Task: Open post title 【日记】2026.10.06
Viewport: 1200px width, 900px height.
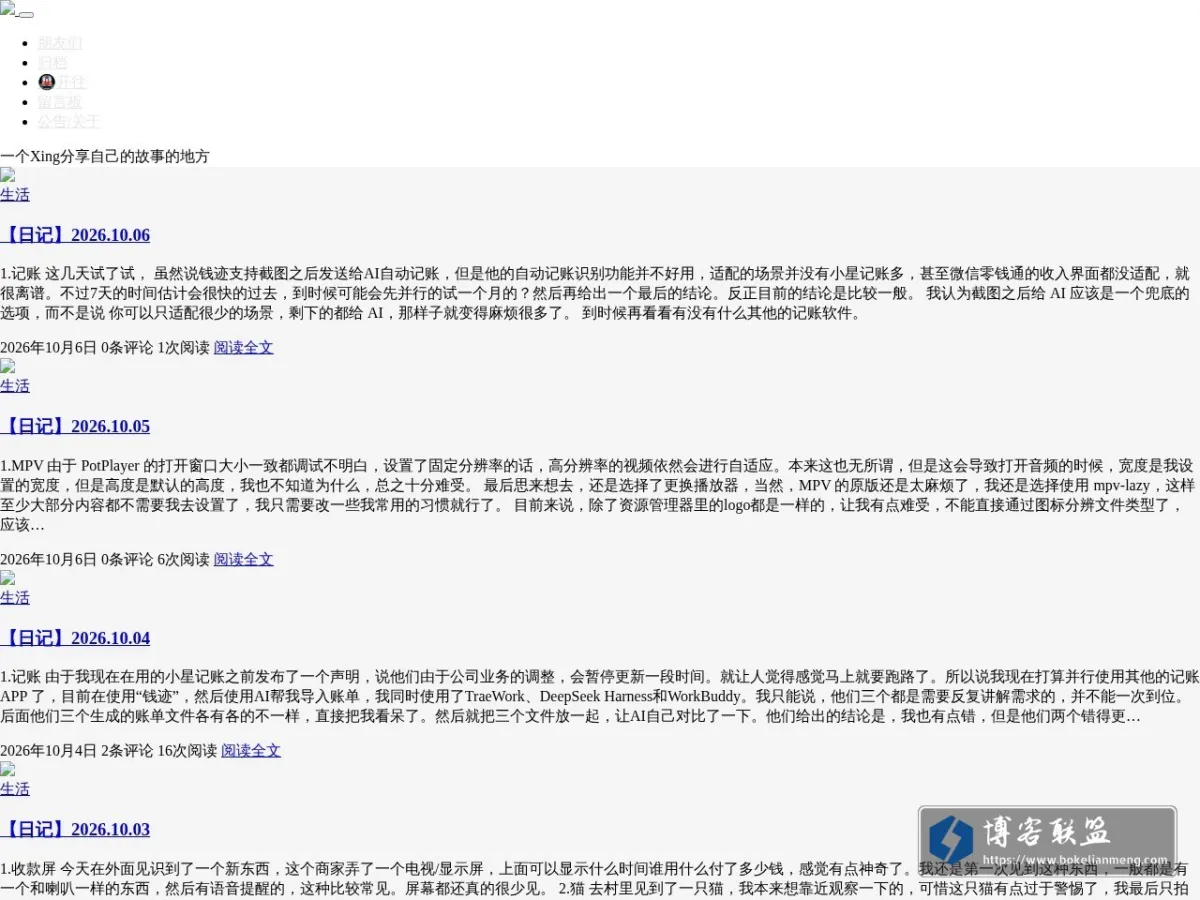Action: [75, 235]
